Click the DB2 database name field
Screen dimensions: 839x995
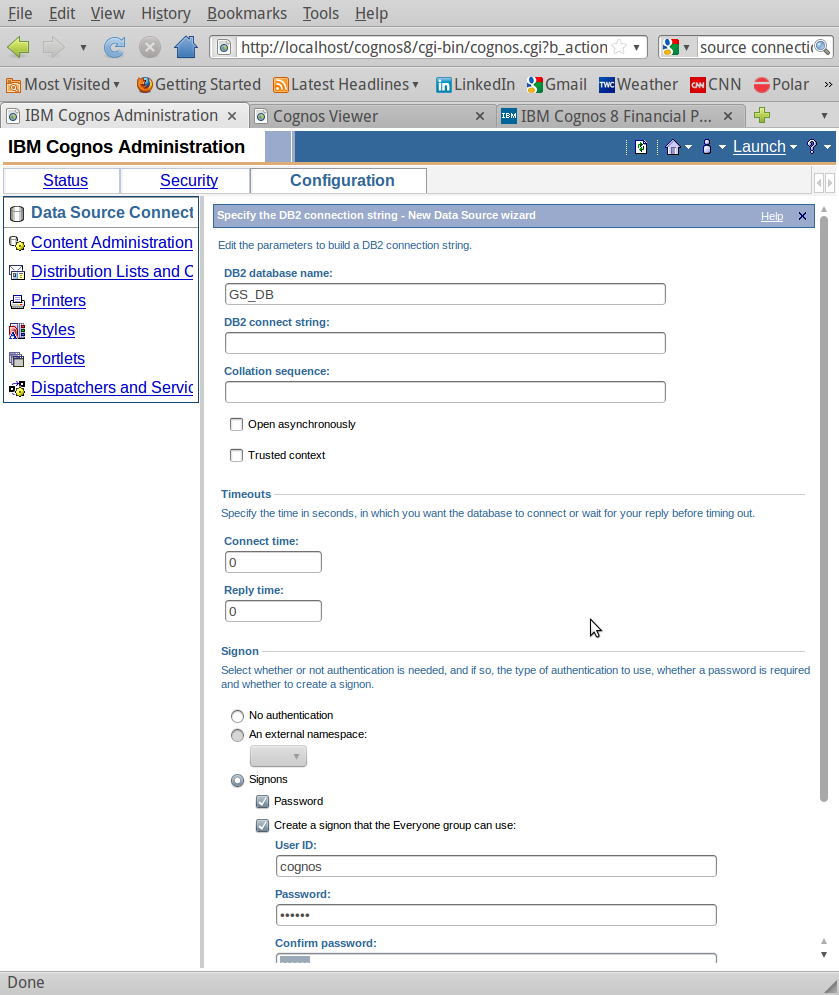tap(445, 294)
